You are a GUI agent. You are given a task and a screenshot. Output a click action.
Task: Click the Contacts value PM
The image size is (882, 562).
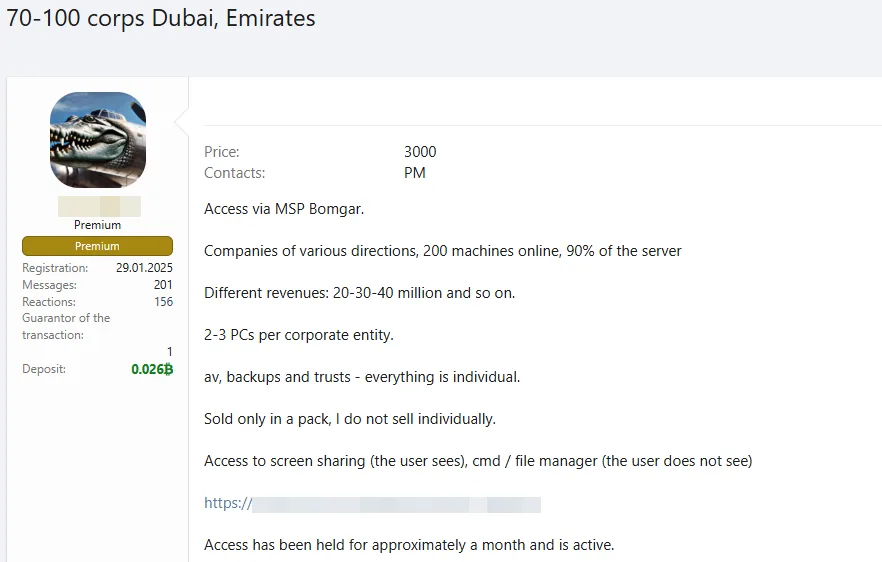(x=415, y=173)
